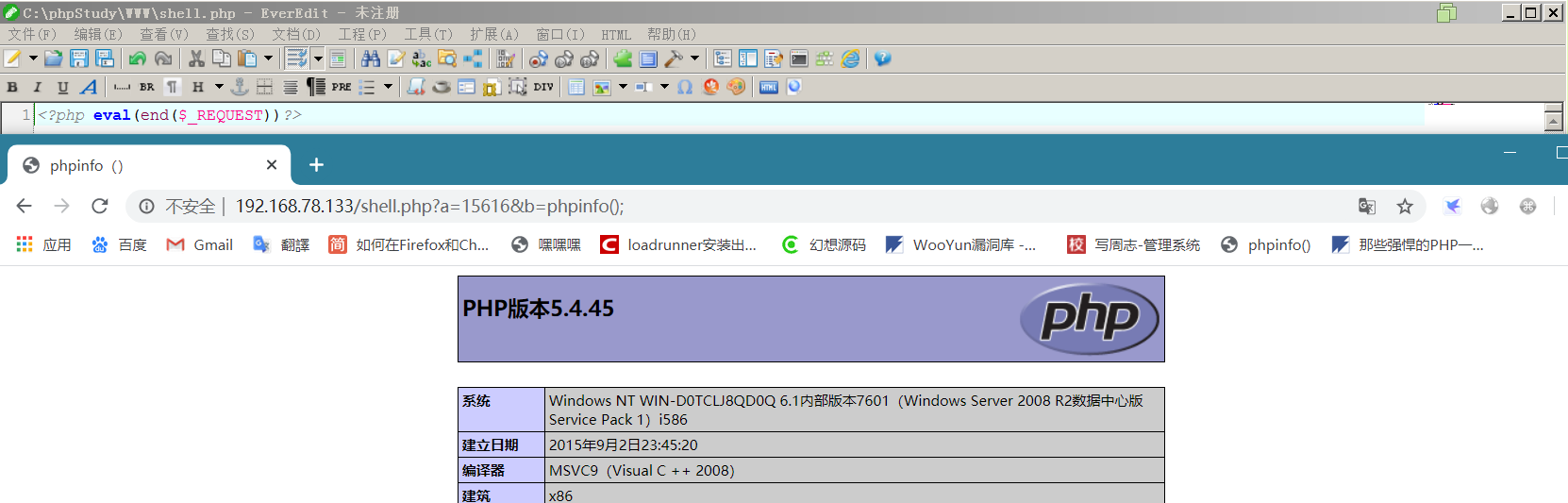The image size is (1568, 503).
Task: Insert table icon in HTML toolbar
Action: click(576, 87)
